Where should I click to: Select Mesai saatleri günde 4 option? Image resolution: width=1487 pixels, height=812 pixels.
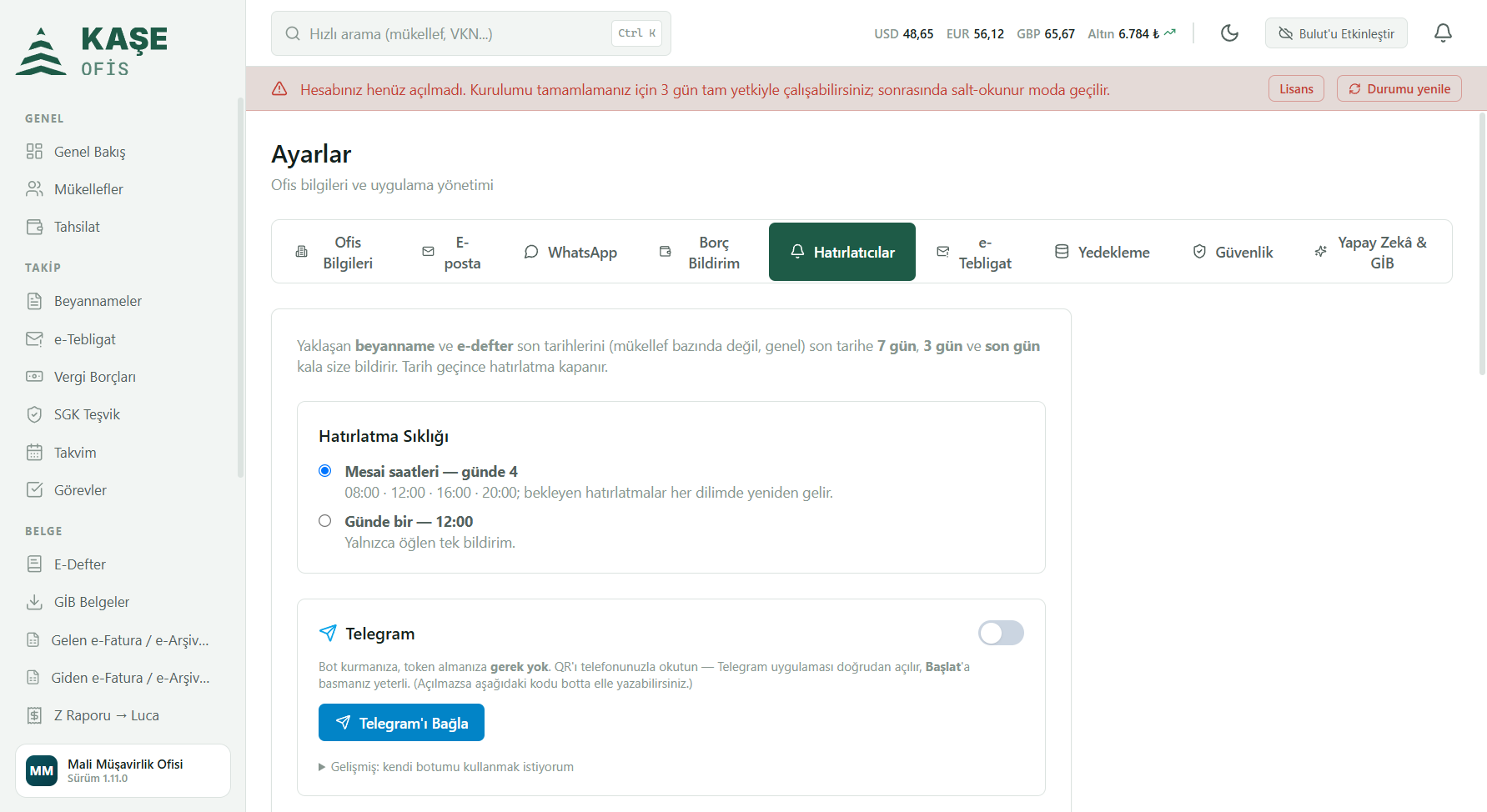(x=325, y=471)
